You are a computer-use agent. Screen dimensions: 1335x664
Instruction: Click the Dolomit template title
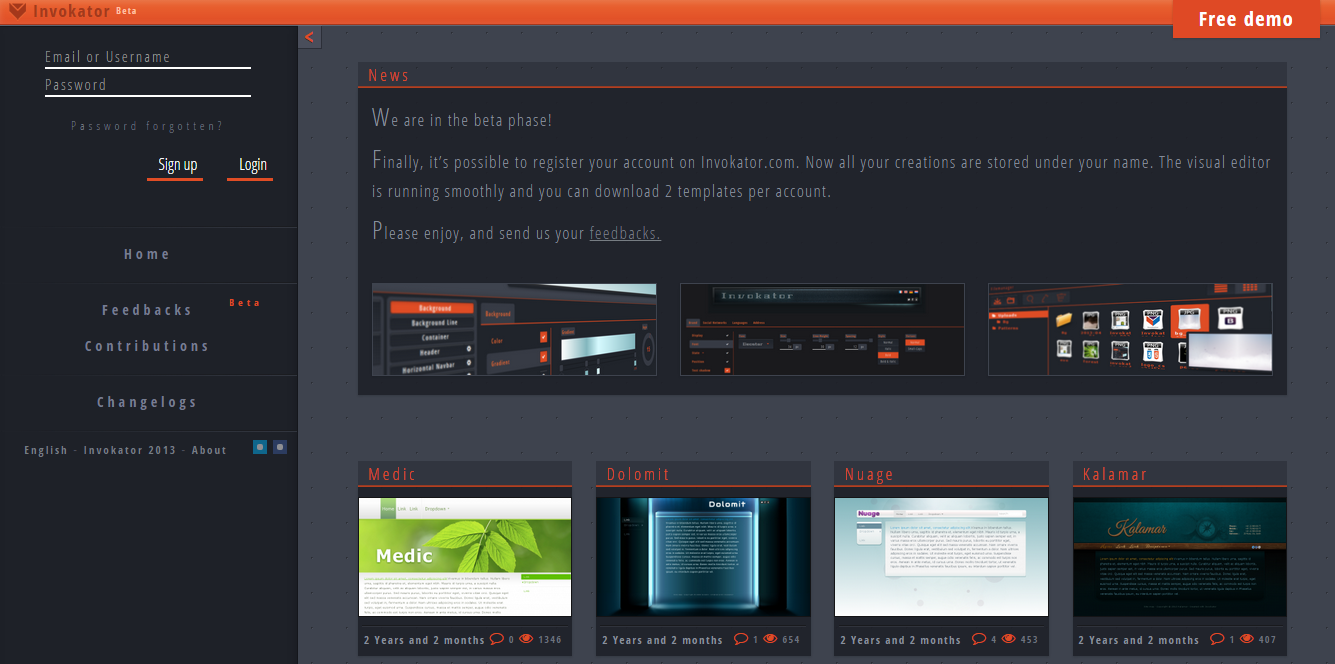[x=638, y=474]
